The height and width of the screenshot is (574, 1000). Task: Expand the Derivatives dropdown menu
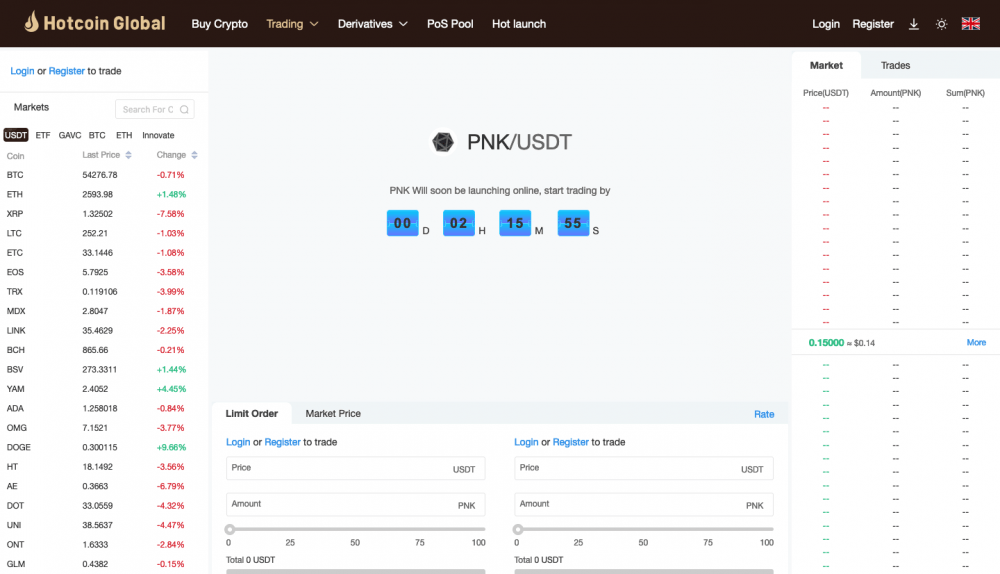coord(372,24)
